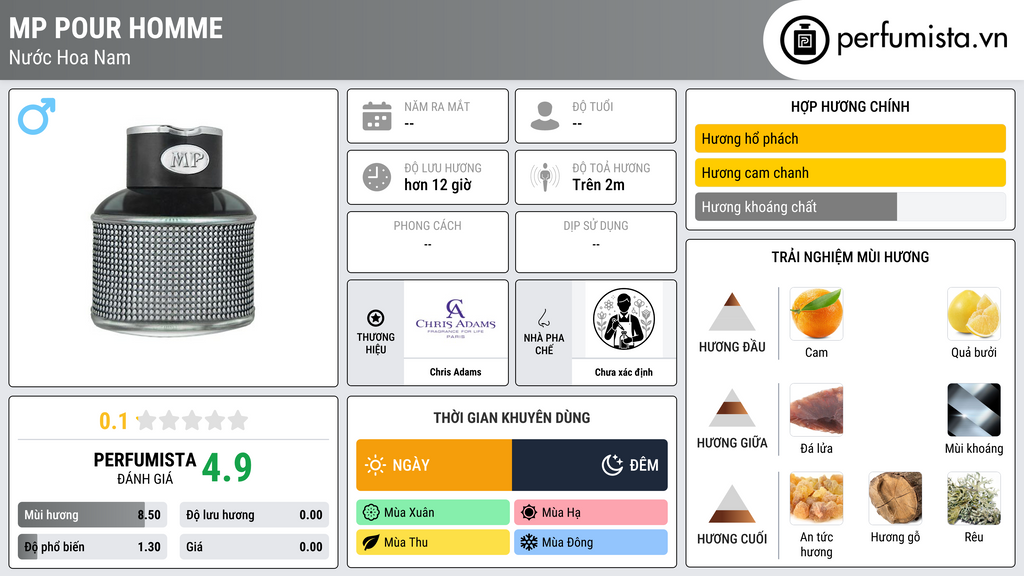Viewport: 1024px width, 576px height.
Task: Click the blue male gender symbol icon
Action: [x=37, y=116]
